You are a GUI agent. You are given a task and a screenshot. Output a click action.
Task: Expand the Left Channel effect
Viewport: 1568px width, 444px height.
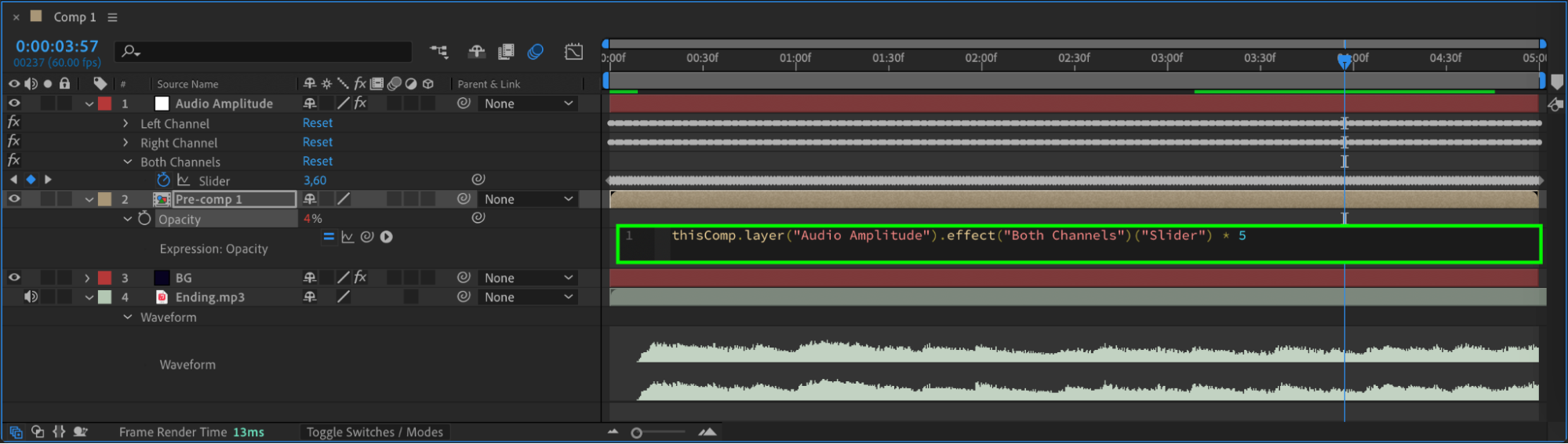click(126, 124)
